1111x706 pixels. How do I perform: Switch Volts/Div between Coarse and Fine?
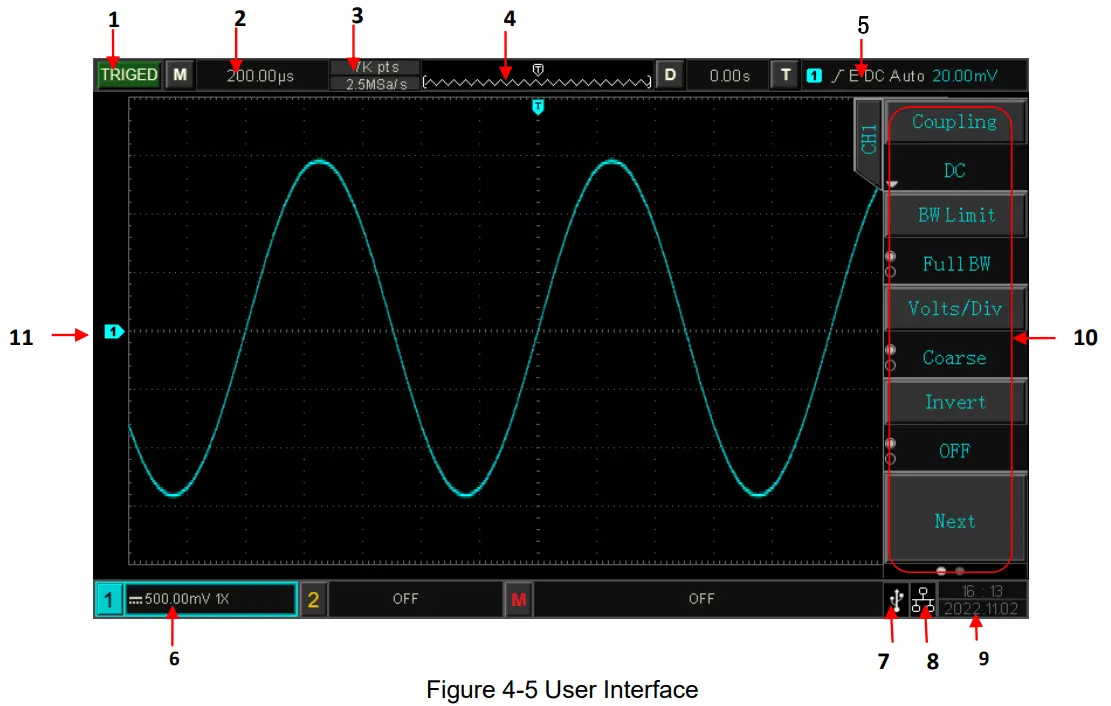pyautogui.click(x=953, y=333)
